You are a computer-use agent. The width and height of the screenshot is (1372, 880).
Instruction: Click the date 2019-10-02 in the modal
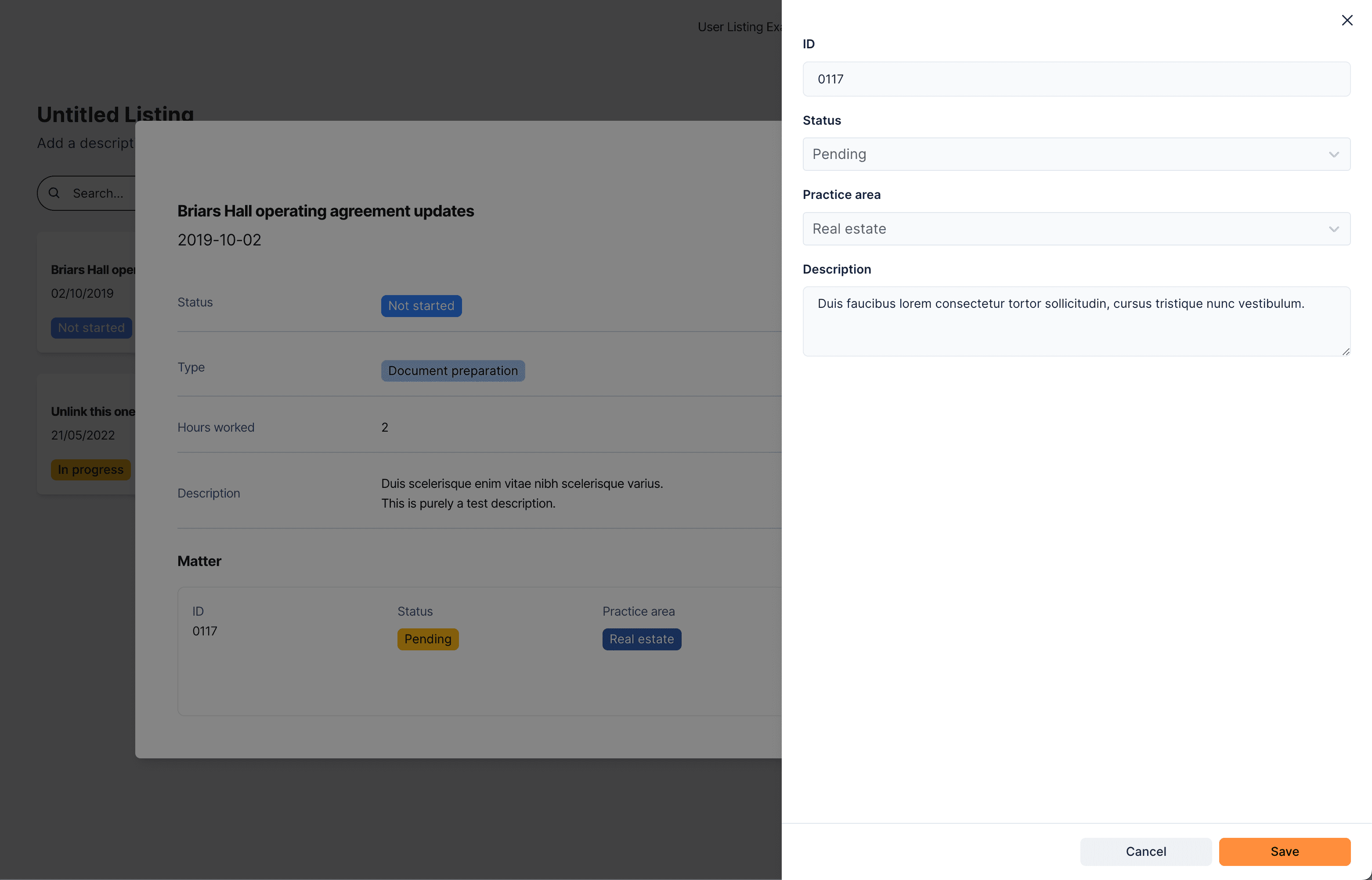pyautogui.click(x=220, y=240)
